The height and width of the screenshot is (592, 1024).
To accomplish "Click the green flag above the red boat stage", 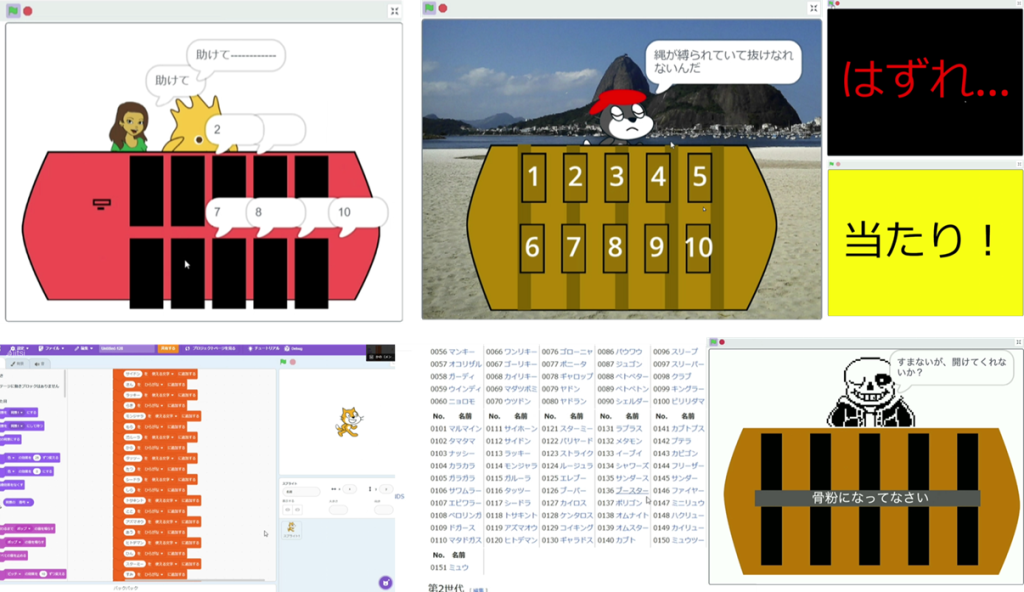I will point(13,11).
